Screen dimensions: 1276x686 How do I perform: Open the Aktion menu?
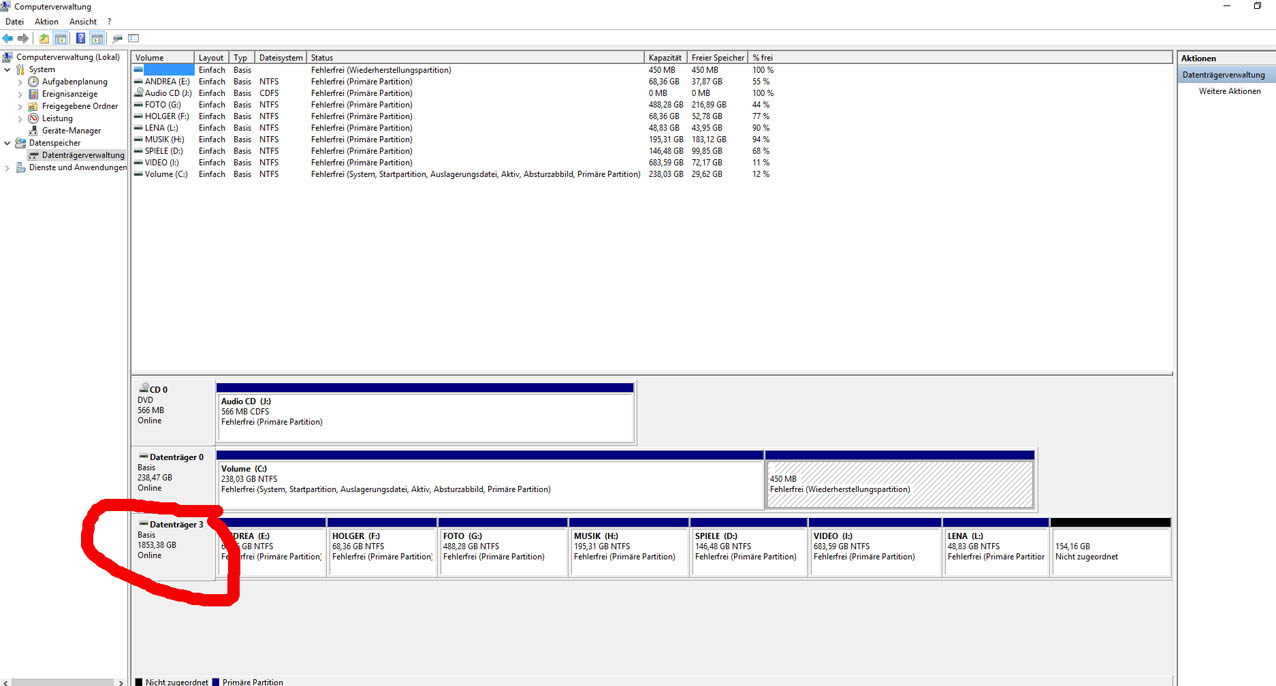point(46,21)
